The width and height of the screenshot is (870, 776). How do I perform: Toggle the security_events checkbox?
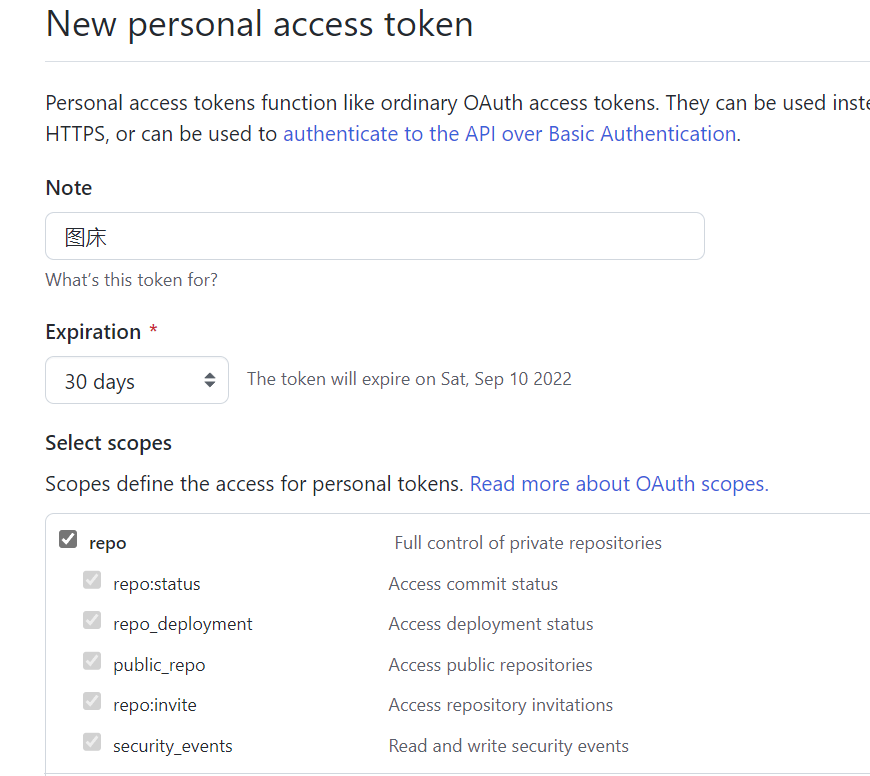(92, 742)
